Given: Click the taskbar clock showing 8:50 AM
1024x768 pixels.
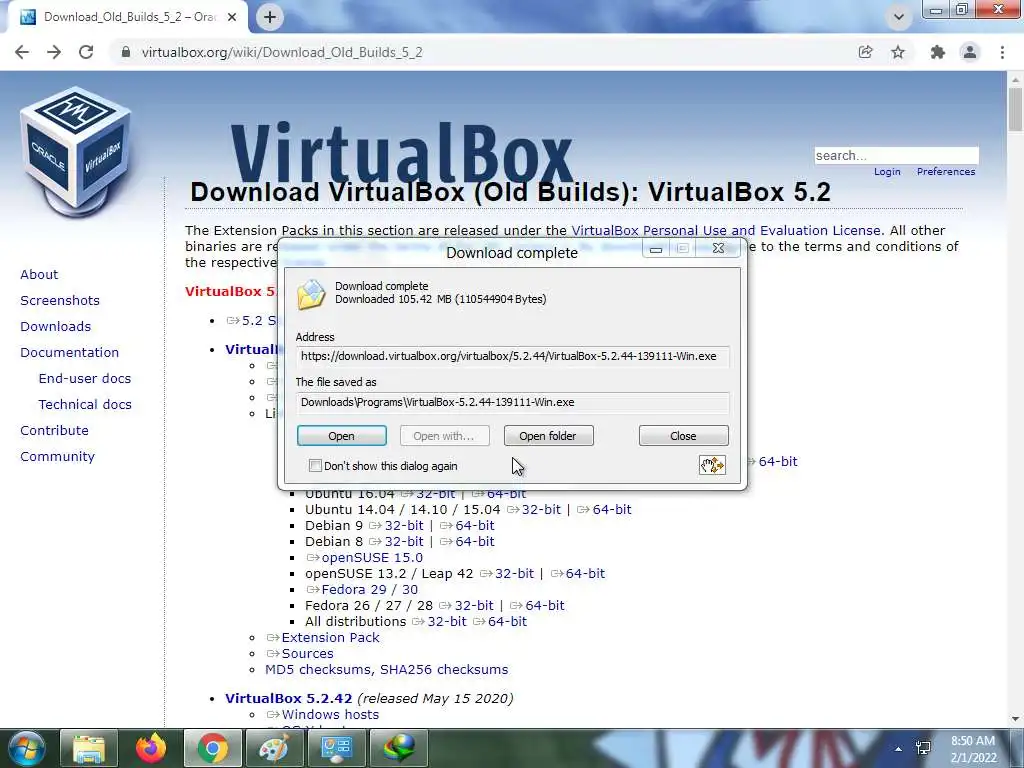Looking at the screenshot, I should click(973, 749).
